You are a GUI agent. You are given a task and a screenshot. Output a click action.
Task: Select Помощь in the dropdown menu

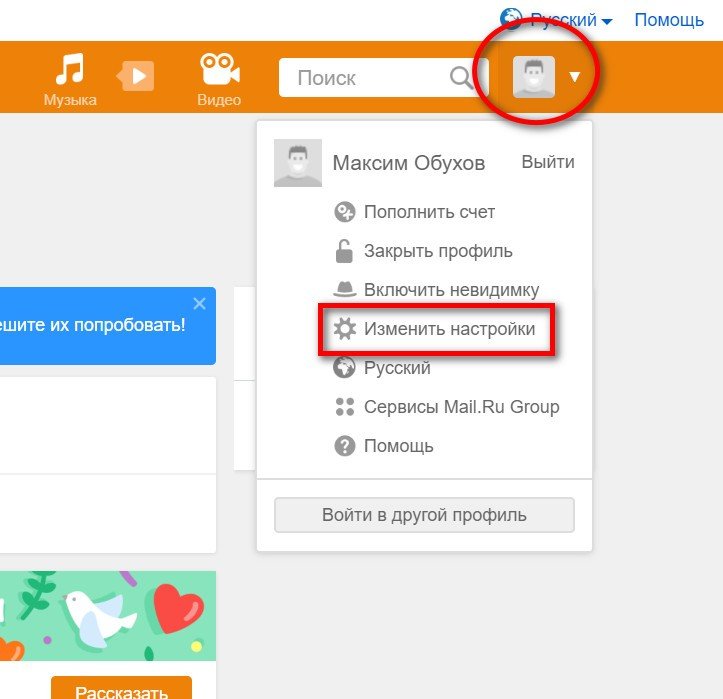coord(398,446)
